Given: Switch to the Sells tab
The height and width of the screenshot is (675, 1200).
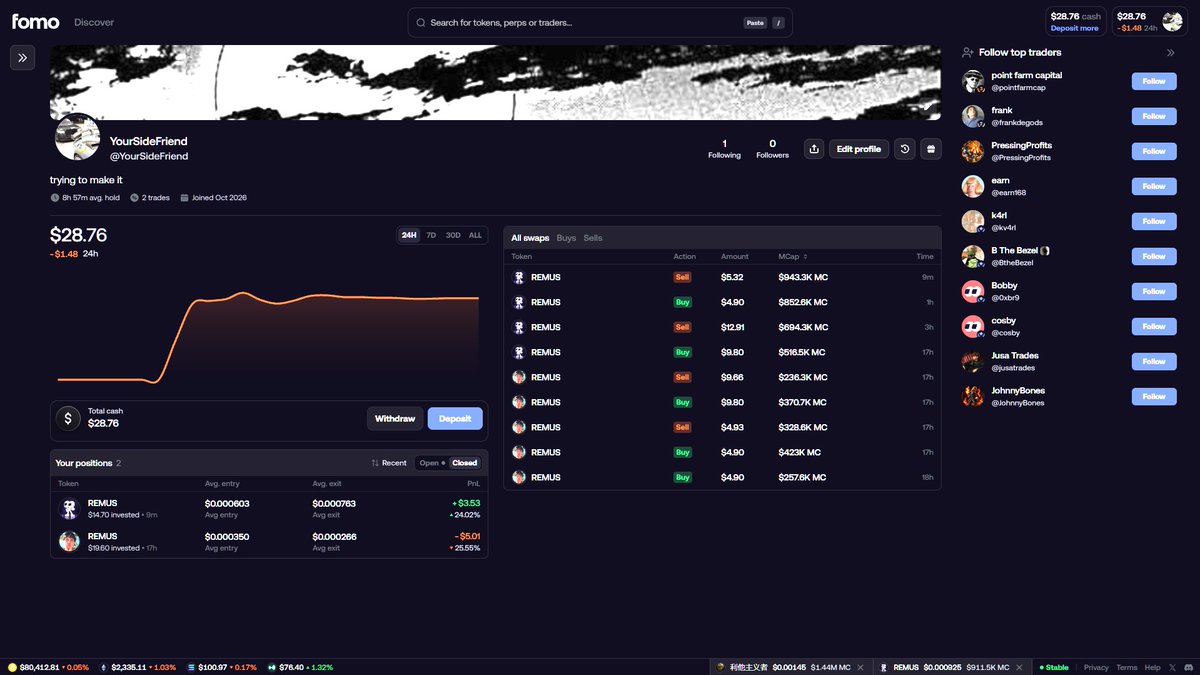Looking at the screenshot, I should [593, 238].
